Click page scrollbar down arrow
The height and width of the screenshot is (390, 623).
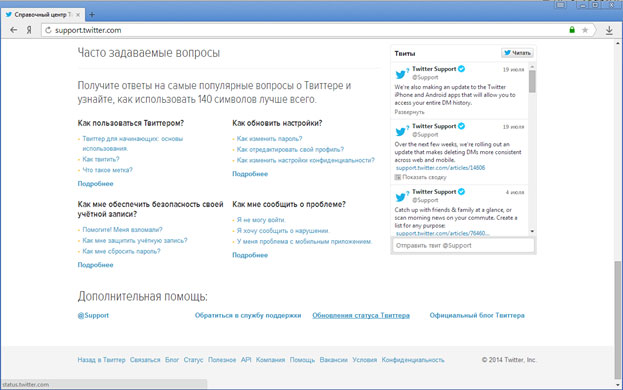(x=618, y=386)
